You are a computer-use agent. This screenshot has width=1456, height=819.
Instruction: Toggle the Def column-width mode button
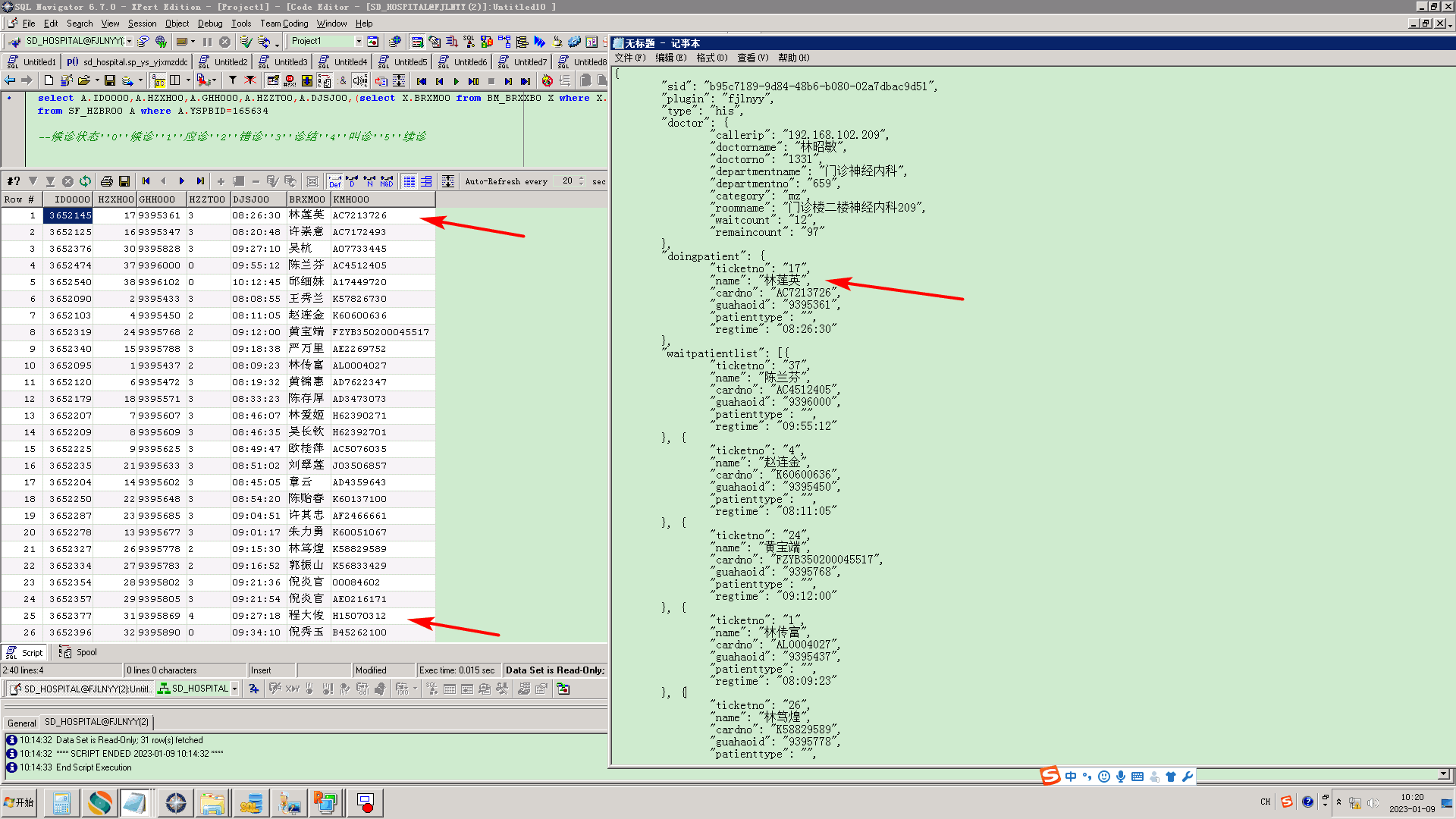(334, 181)
